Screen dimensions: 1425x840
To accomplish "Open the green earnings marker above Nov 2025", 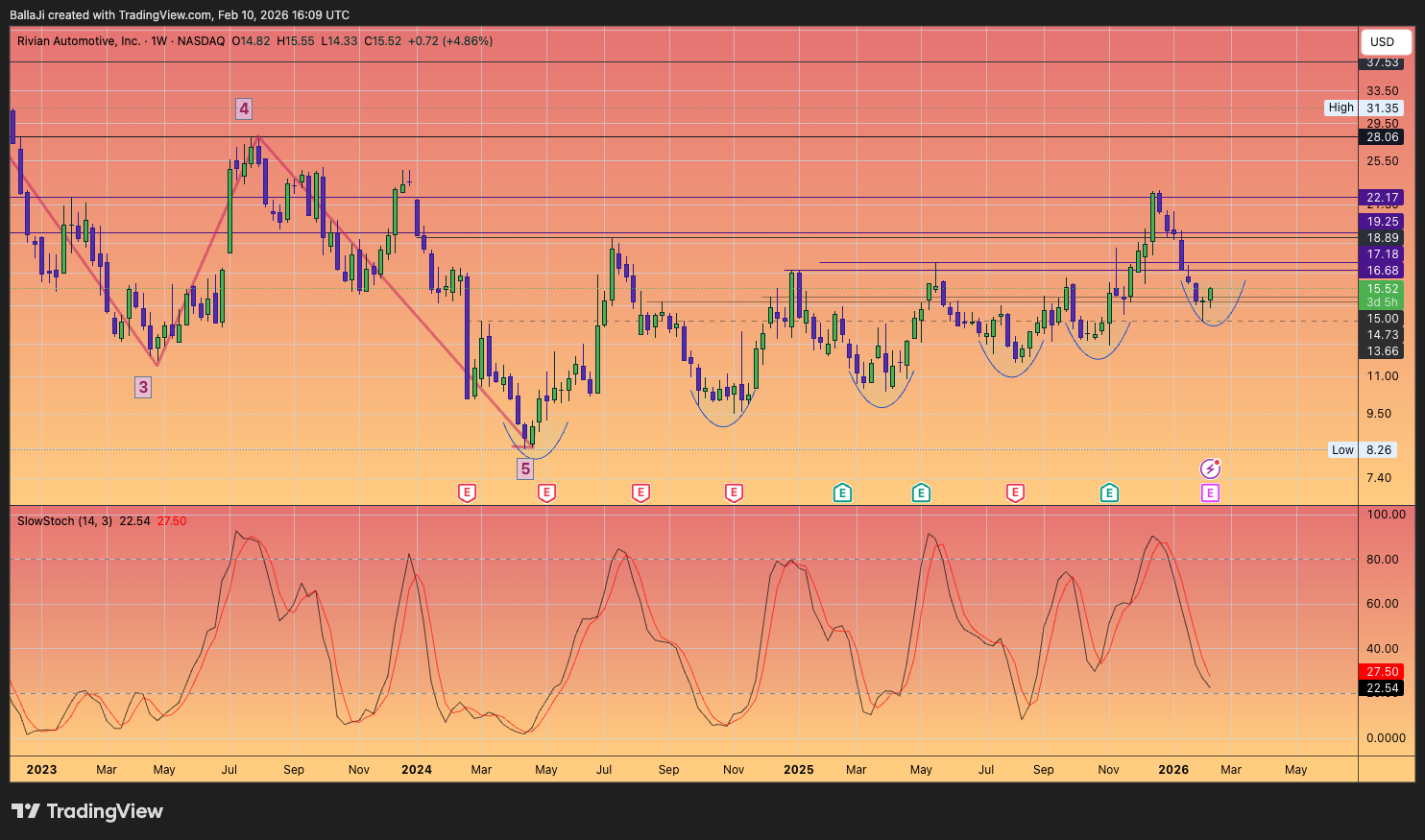I will point(1109,493).
